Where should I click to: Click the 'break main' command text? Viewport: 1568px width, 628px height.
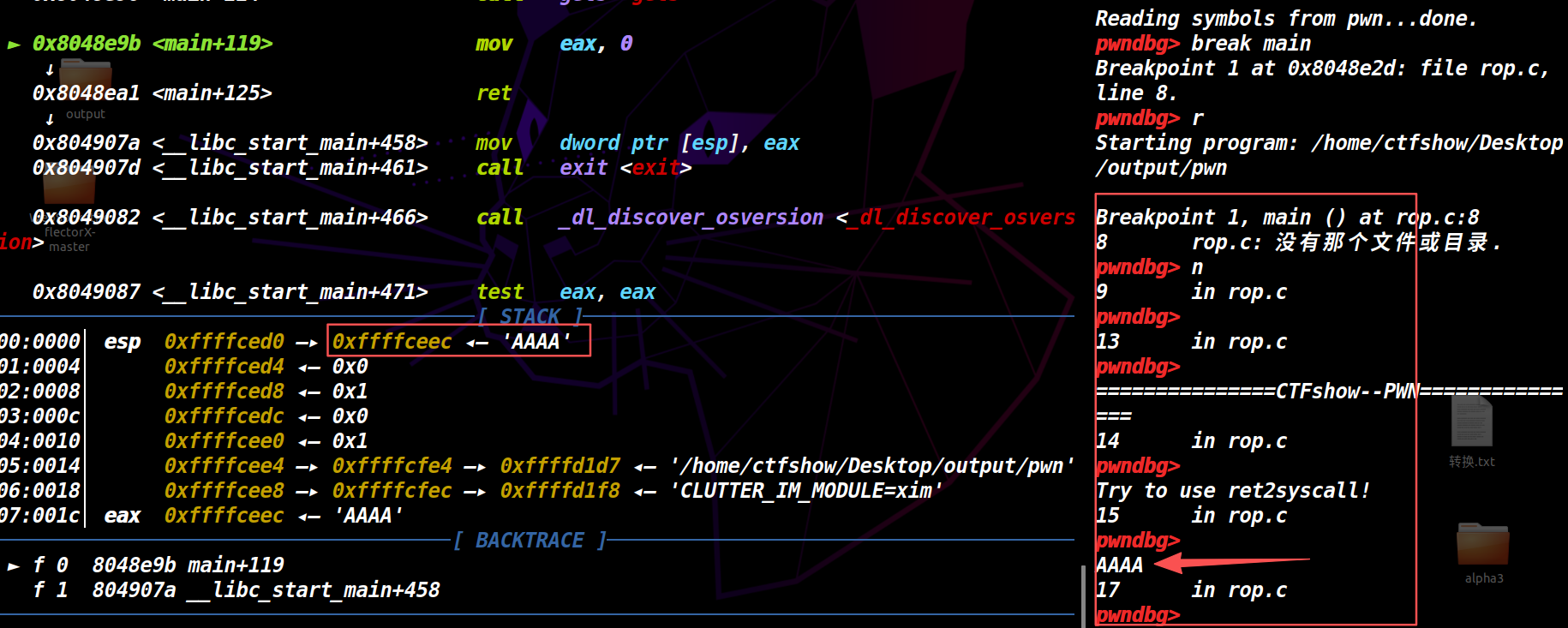click(1250, 44)
